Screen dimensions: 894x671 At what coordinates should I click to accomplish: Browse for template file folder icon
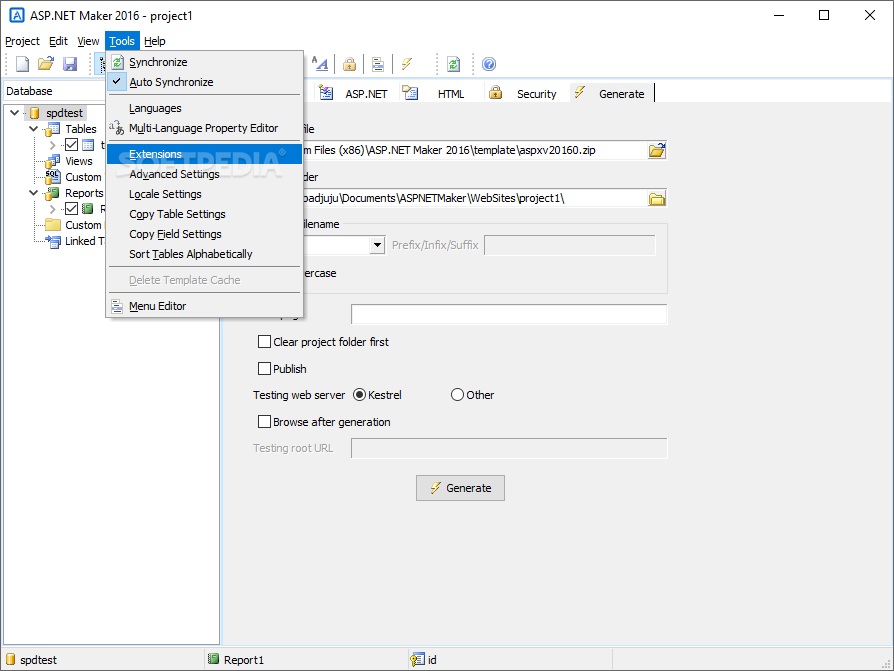pos(657,151)
